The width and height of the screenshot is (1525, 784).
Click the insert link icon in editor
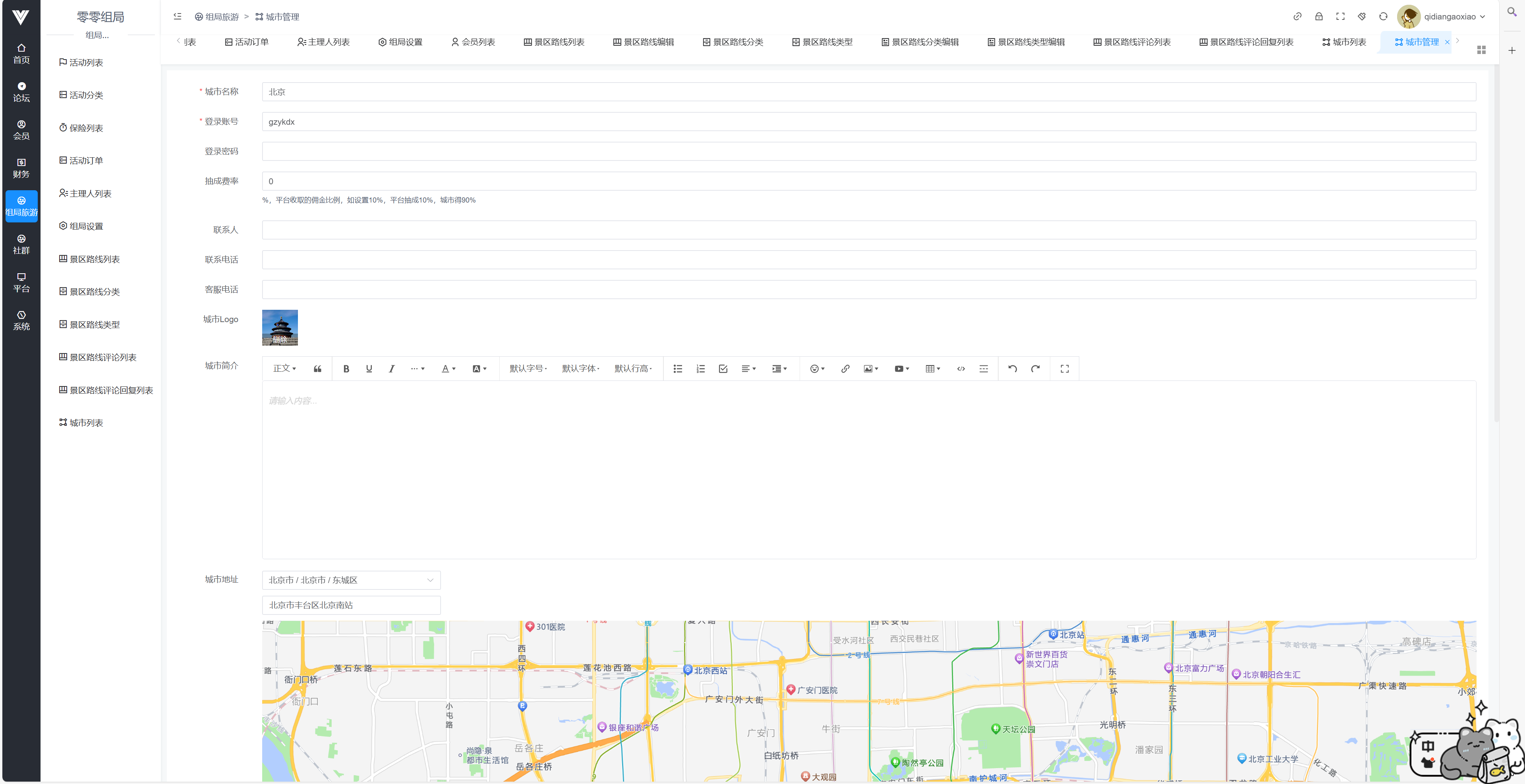845,369
